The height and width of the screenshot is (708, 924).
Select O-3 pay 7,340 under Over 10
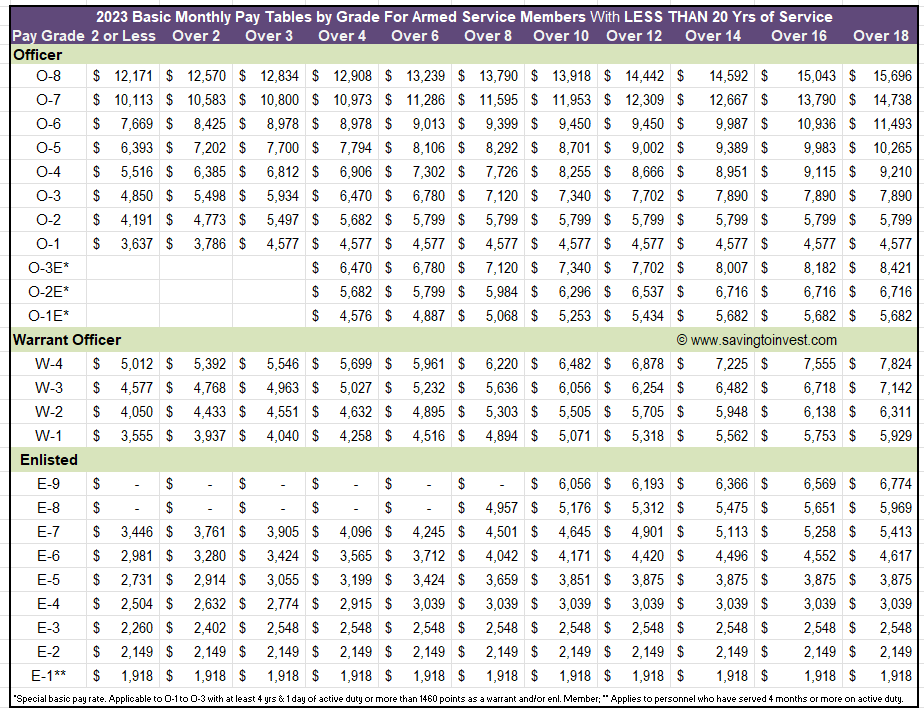(x=575, y=196)
